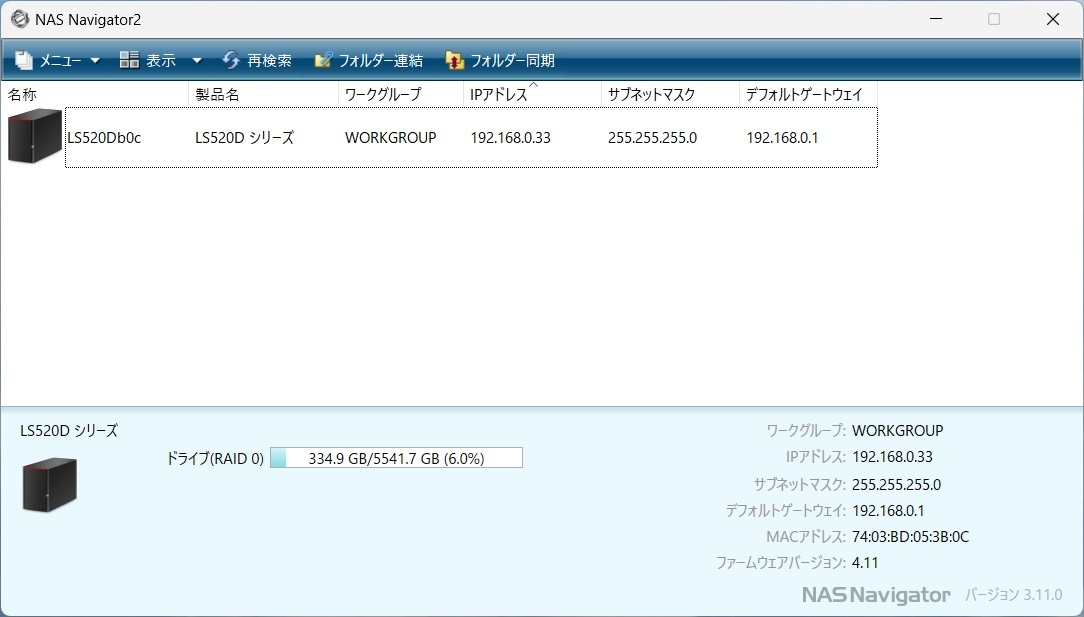Click the 製品名 column header
This screenshot has height=617, width=1084.
point(216,93)
